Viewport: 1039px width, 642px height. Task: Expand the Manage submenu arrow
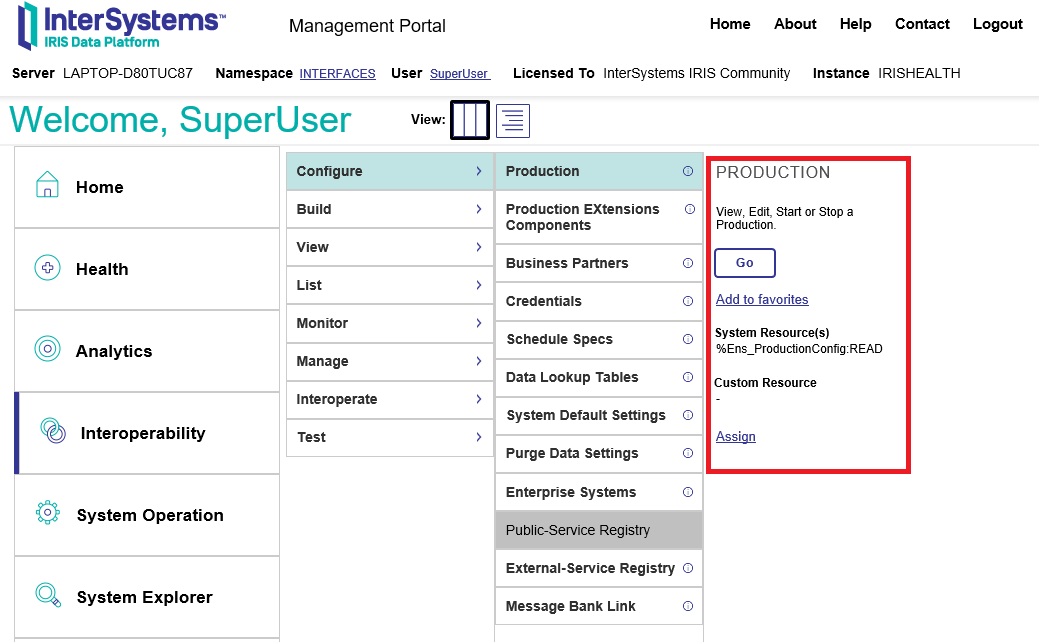[x=478, y=361]
